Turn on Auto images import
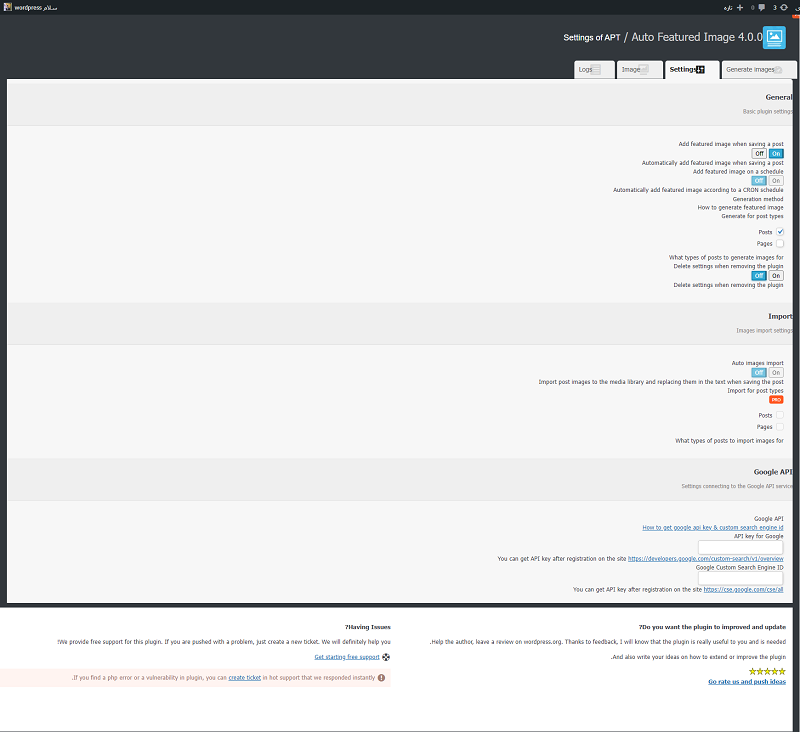Screen dimensions: 800x732 776,373
